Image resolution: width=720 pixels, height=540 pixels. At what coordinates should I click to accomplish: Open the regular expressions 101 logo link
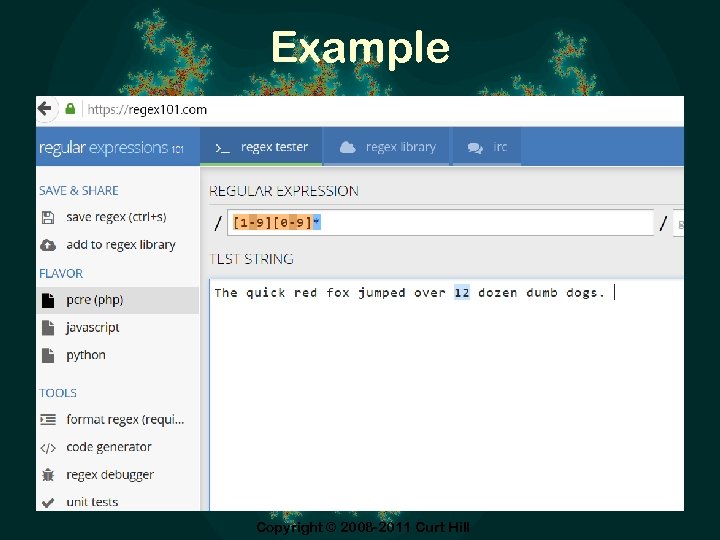111,148
